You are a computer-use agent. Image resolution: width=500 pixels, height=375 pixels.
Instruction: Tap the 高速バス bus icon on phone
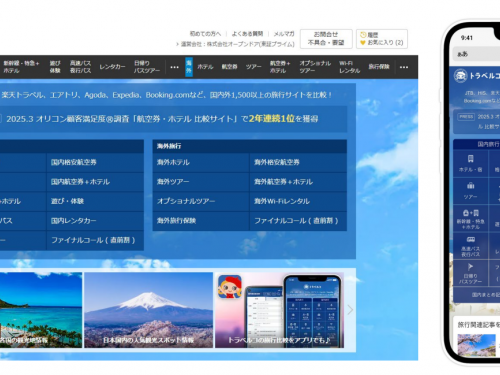coord(470,239)
